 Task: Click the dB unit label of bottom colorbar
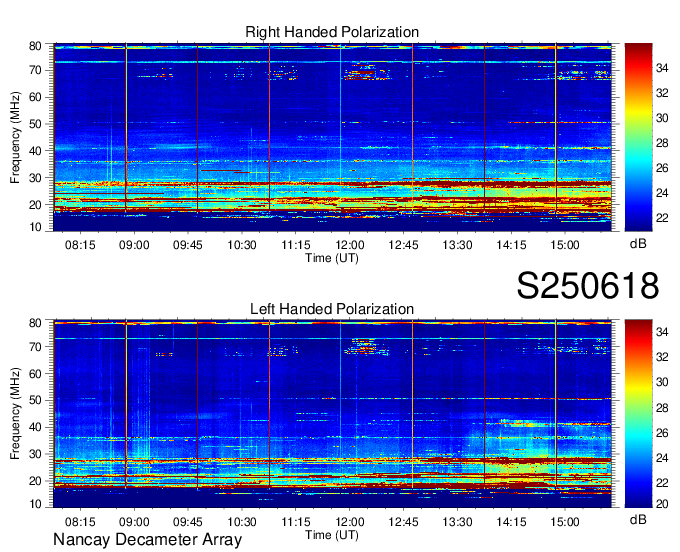click(x=638, y=520)
